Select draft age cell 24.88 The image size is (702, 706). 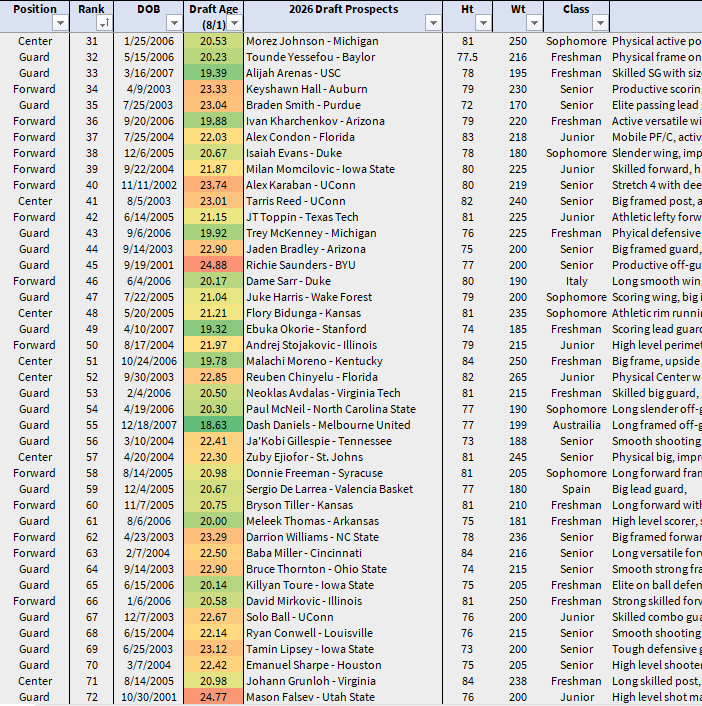[213, 265]
